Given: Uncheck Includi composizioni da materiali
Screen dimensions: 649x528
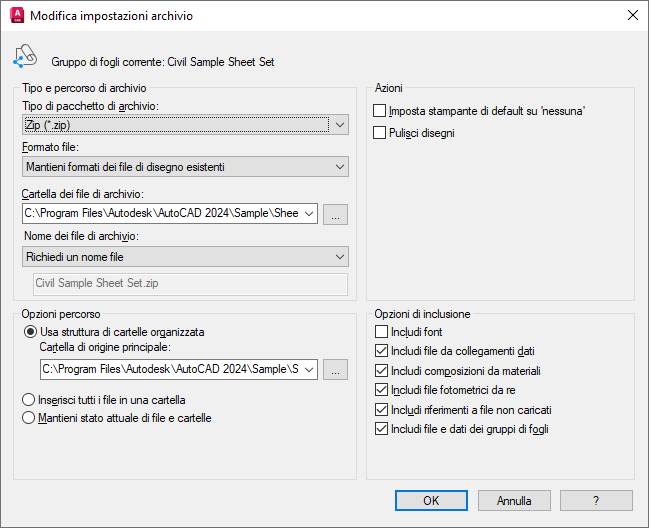Looking at the screenshot, I should click(380, 371).
